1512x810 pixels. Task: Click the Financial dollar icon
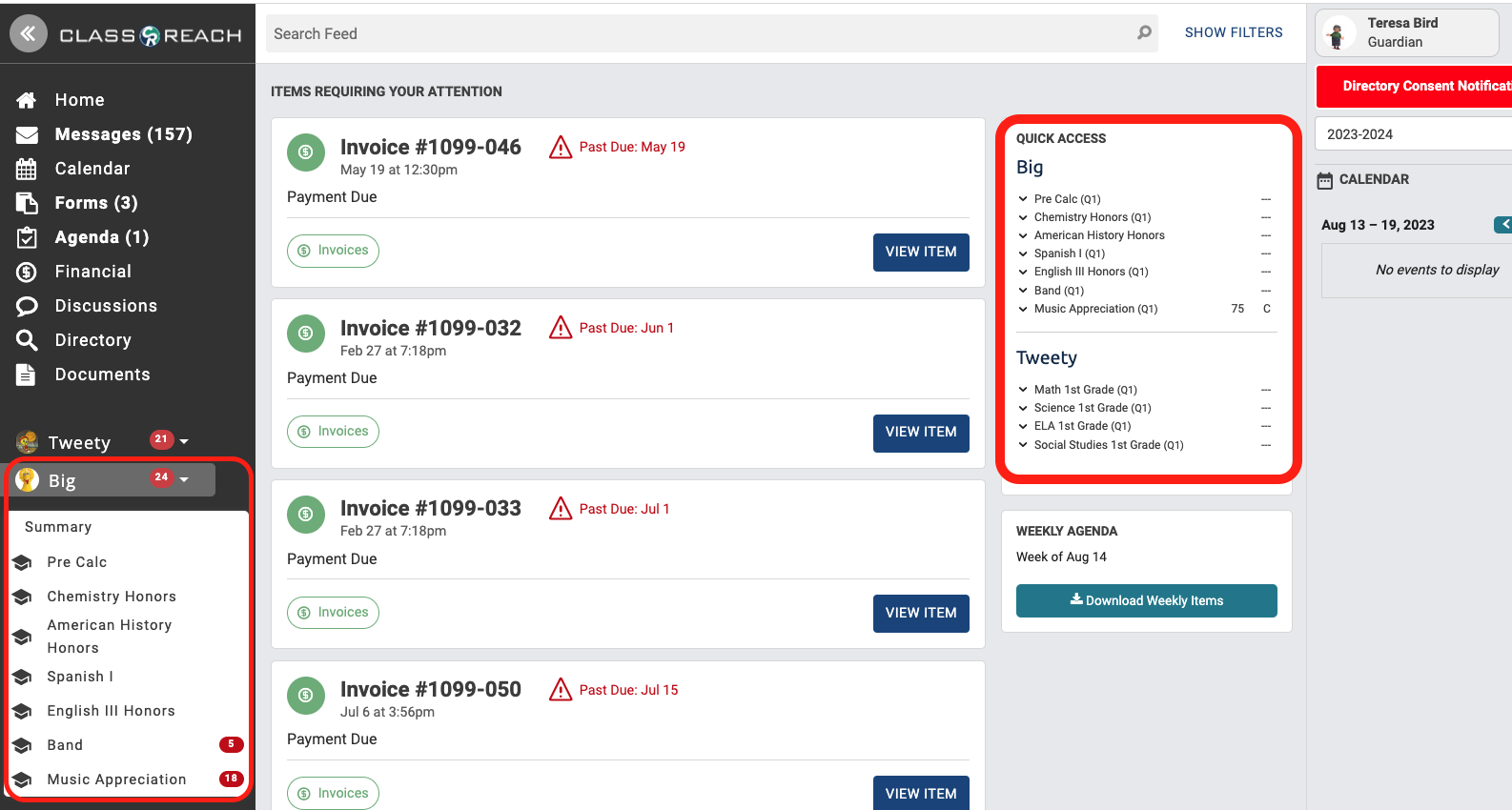click(x=27, y=272)
